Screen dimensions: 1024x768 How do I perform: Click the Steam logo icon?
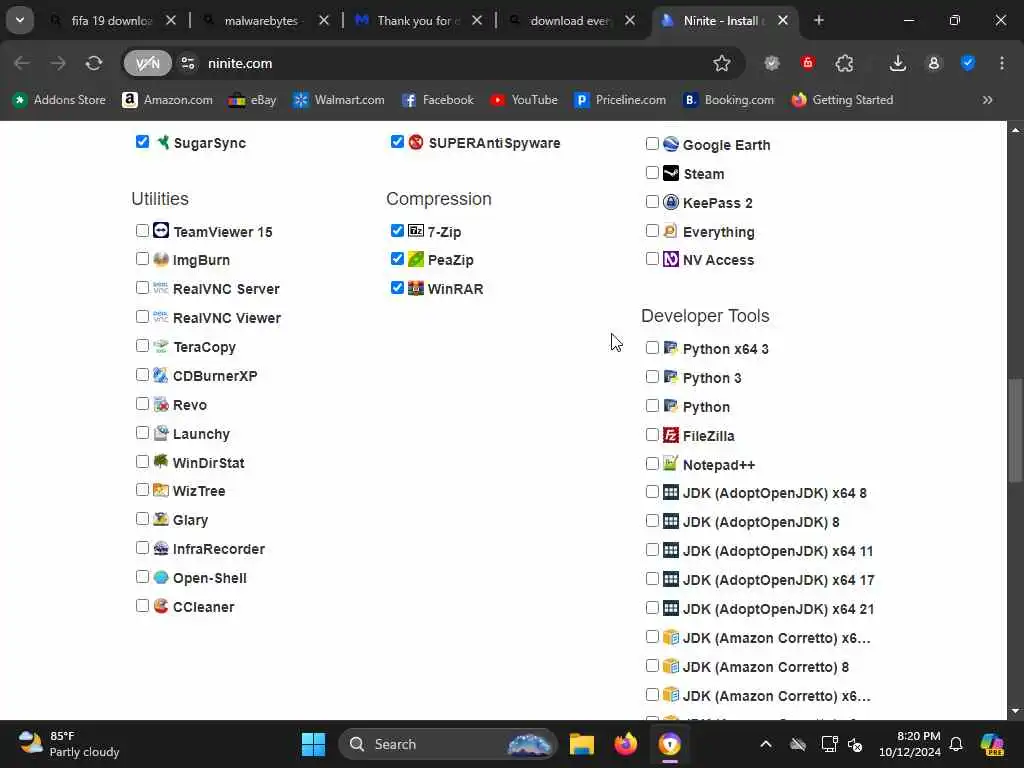(671, 173)
